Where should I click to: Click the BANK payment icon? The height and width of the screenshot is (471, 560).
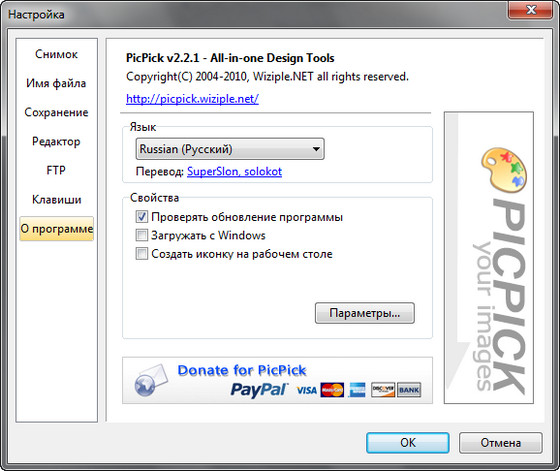(x=409, y=390)
